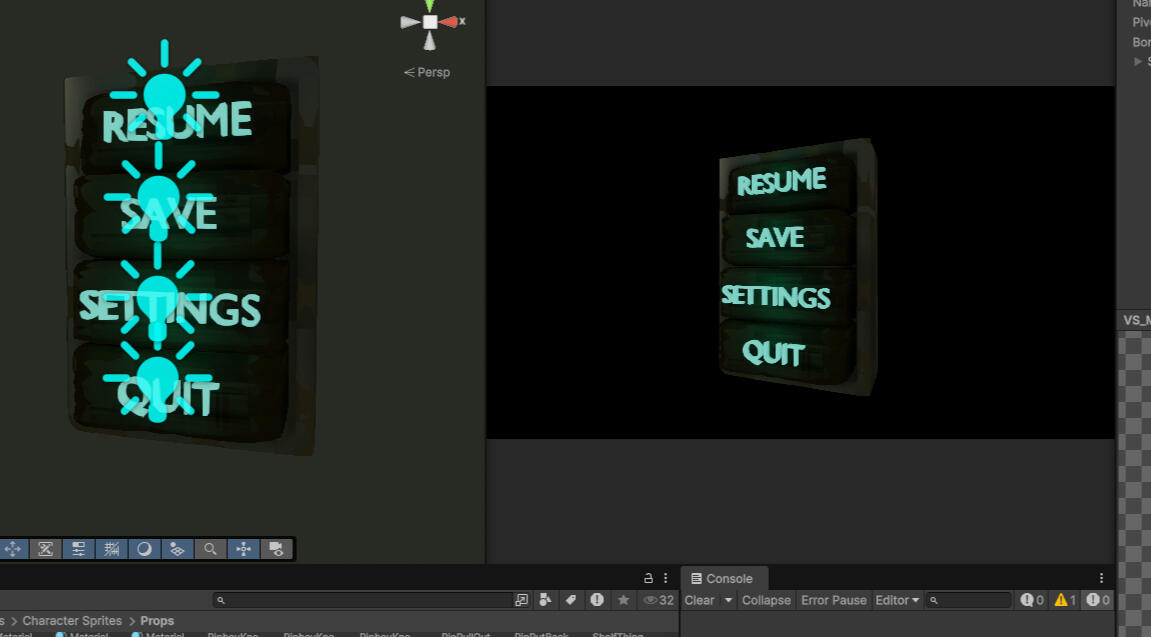Viewport: 1151px width, 637px height.
Task: Open the Project panel three-dot menu
Action: pyautogui.click(x=666, y=578)
